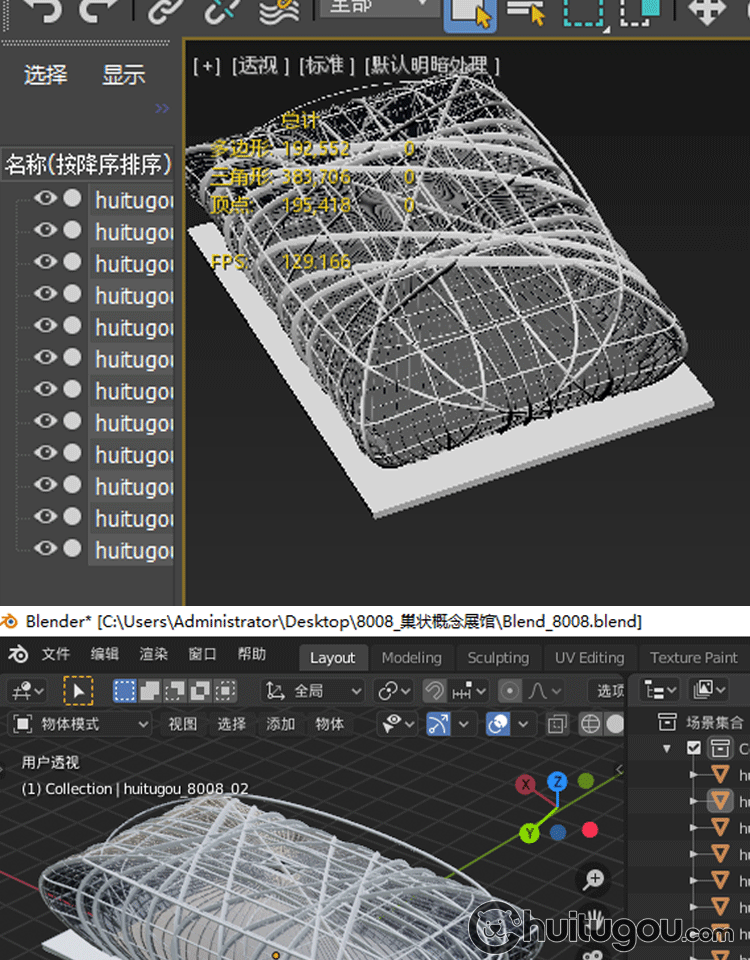This screenshot has width=750, height=960.
Task: Click the Blender select box cursor tool
Action: coord(78,691)
